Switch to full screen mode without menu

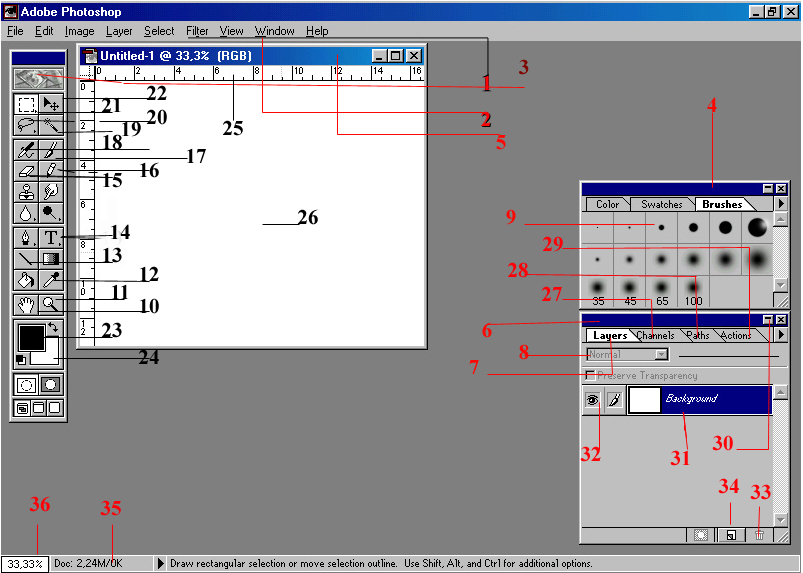(55, 408)
